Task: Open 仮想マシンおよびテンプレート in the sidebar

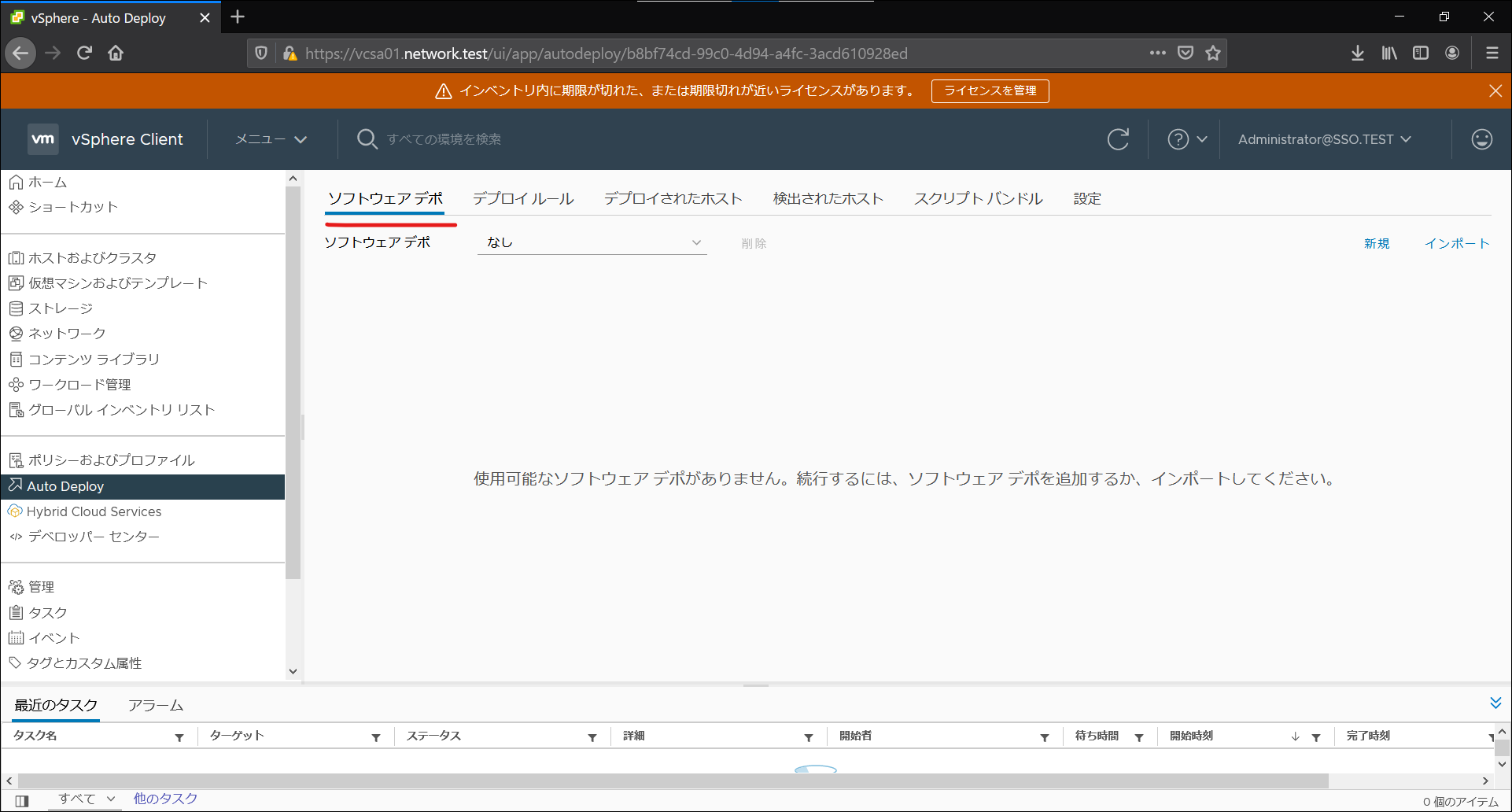Action: (108, 283)
